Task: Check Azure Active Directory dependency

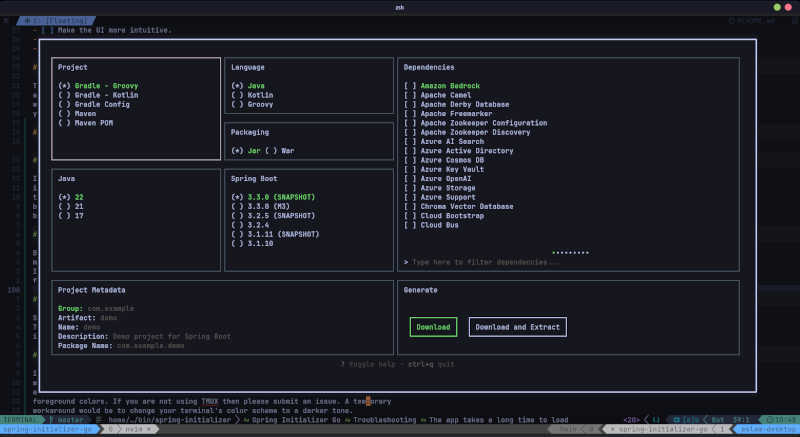Action: pyautogui.click(x=459, y=151)
